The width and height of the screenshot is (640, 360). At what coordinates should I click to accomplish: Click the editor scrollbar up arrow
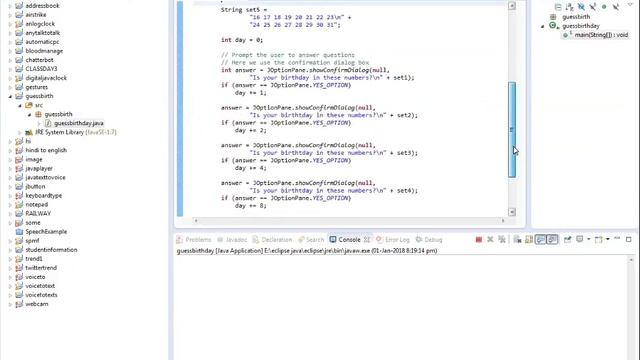point(512,6)
